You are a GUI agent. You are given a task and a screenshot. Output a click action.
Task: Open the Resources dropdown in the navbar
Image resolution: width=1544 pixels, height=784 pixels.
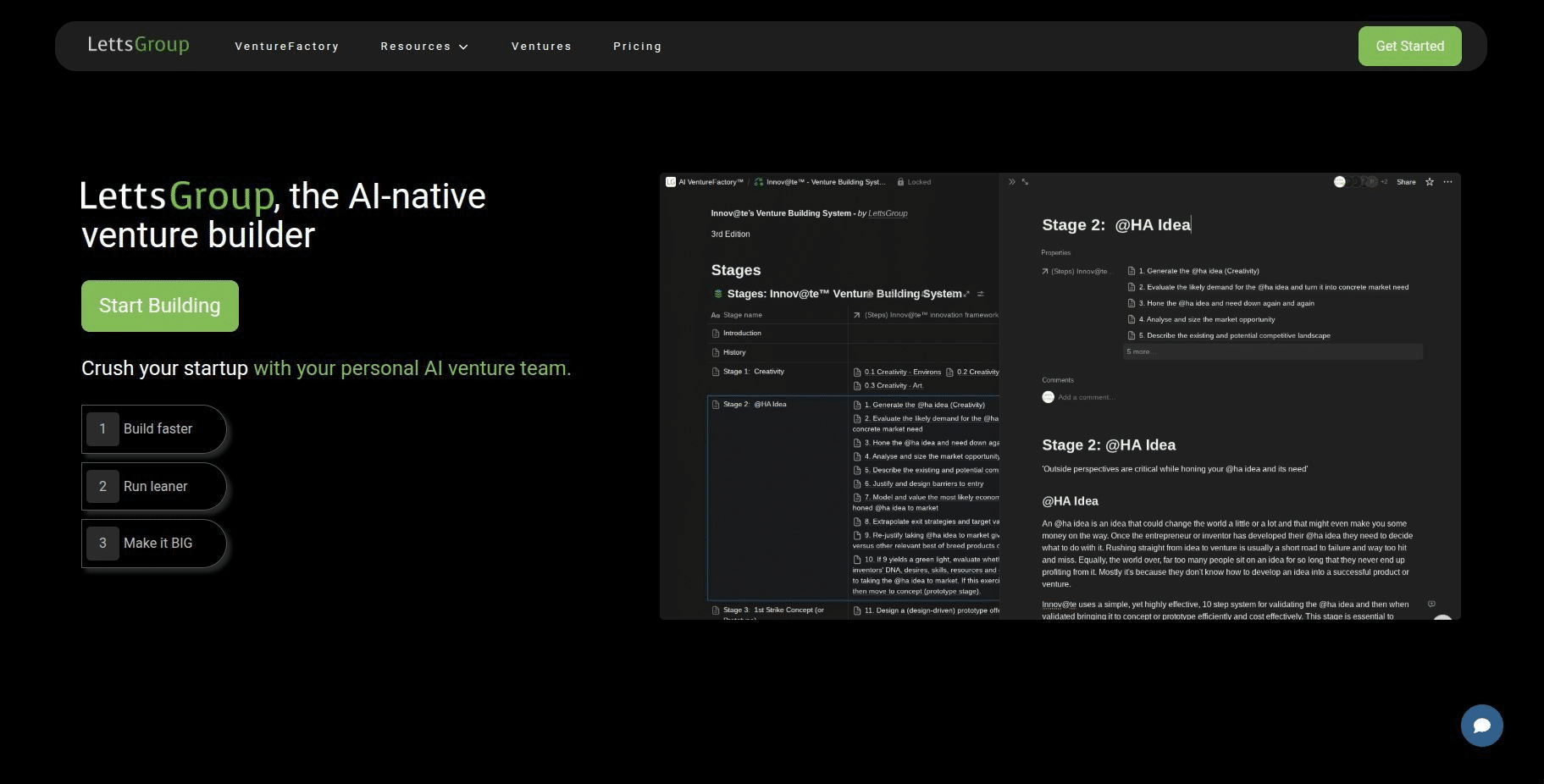pyautogui.click(x=424, y=47)
